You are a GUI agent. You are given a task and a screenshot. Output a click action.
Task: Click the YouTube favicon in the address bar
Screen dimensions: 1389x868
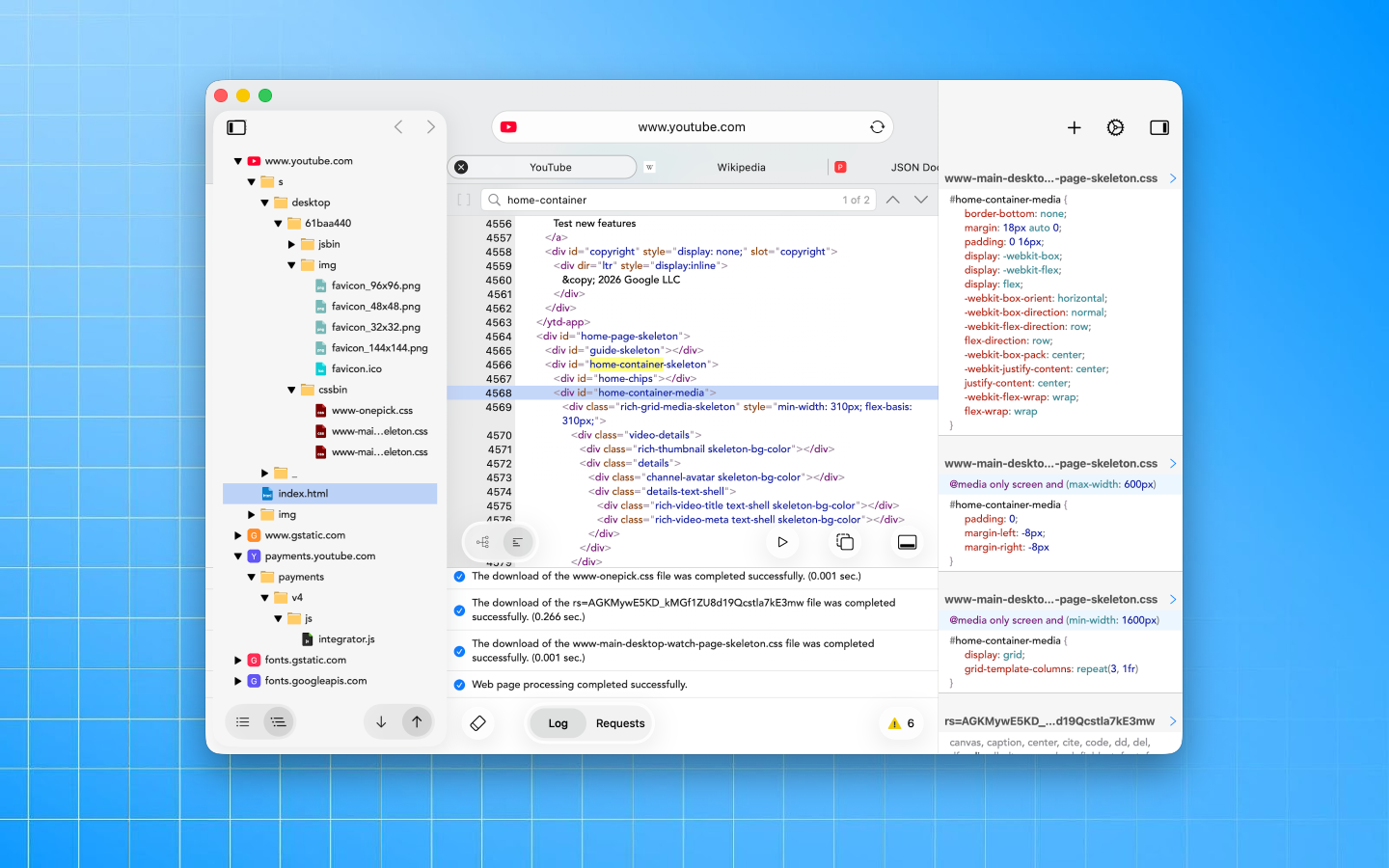point(508,127)
